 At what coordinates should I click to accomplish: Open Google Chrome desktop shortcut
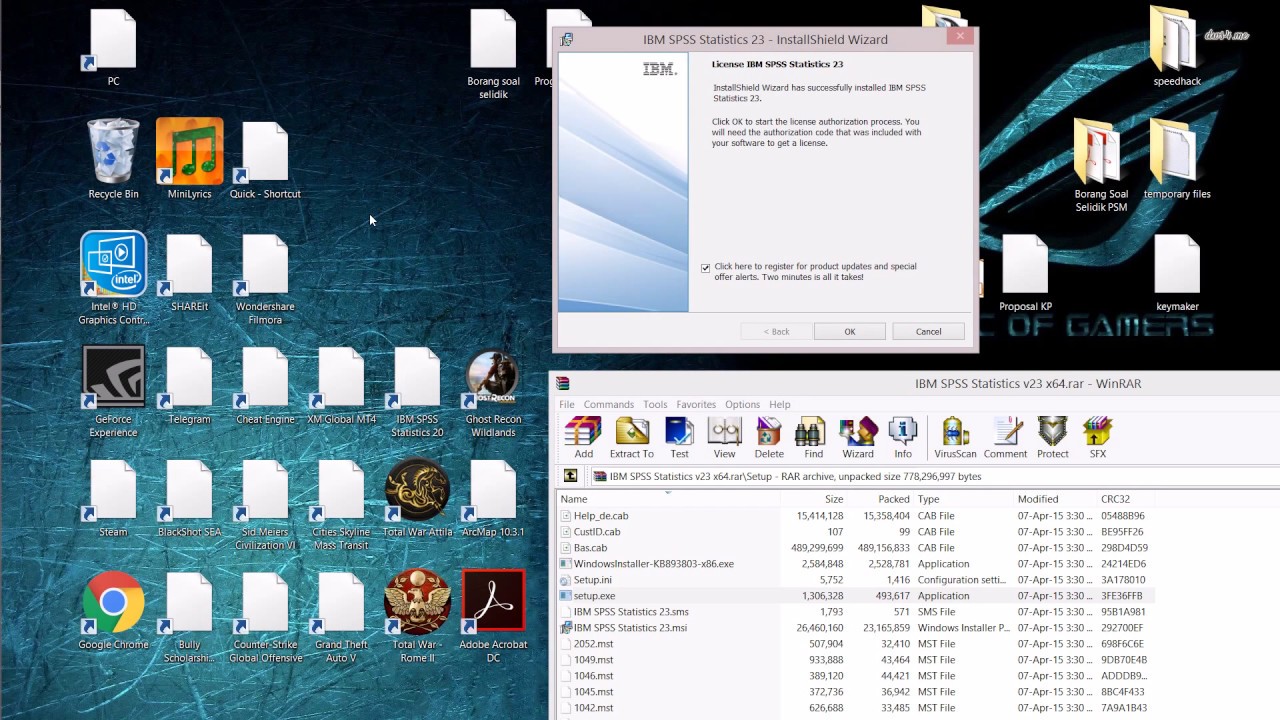click(113, 610)
